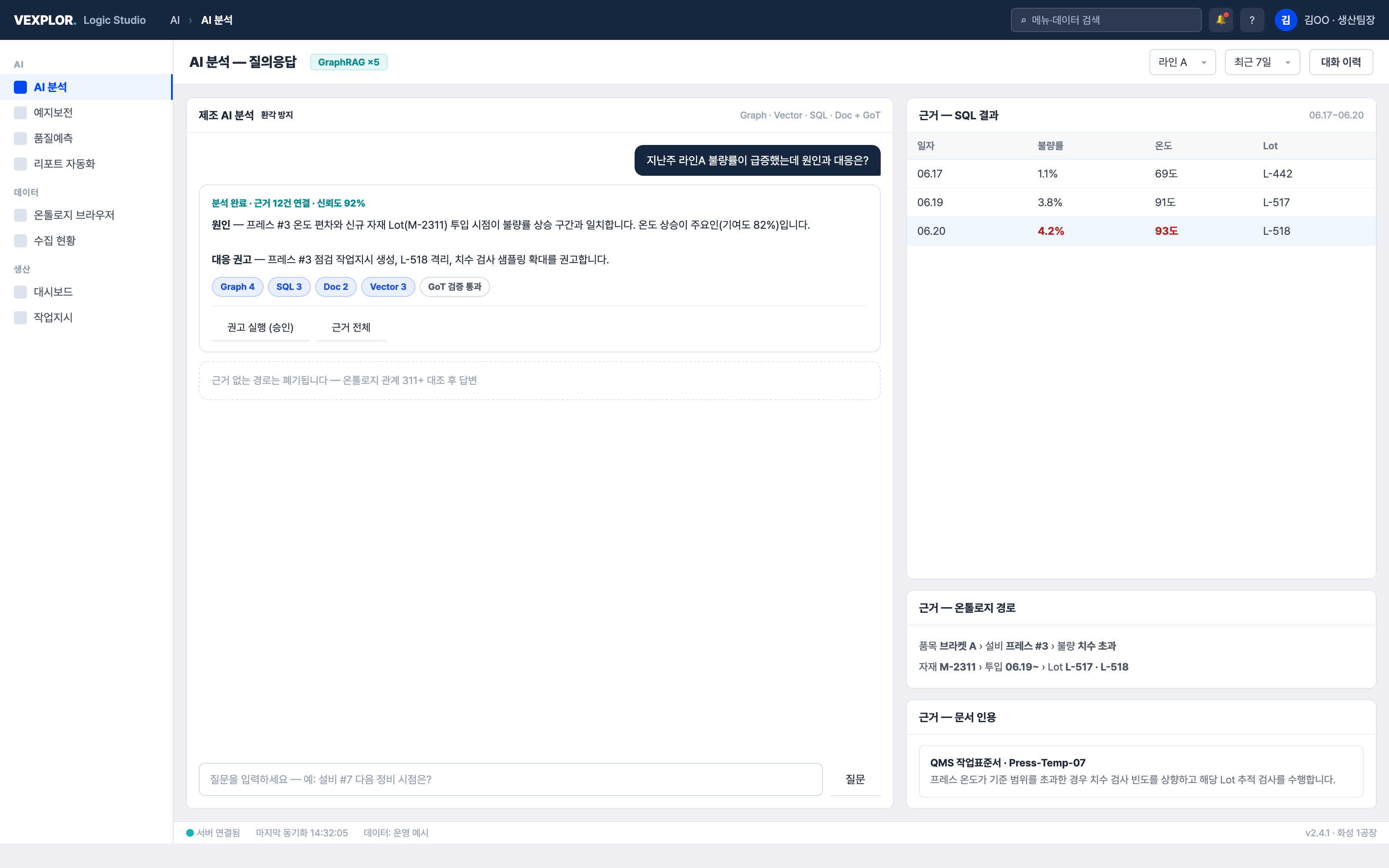Click the help question mark icon
The image size is (1389, 868).
coord(1252,20)
